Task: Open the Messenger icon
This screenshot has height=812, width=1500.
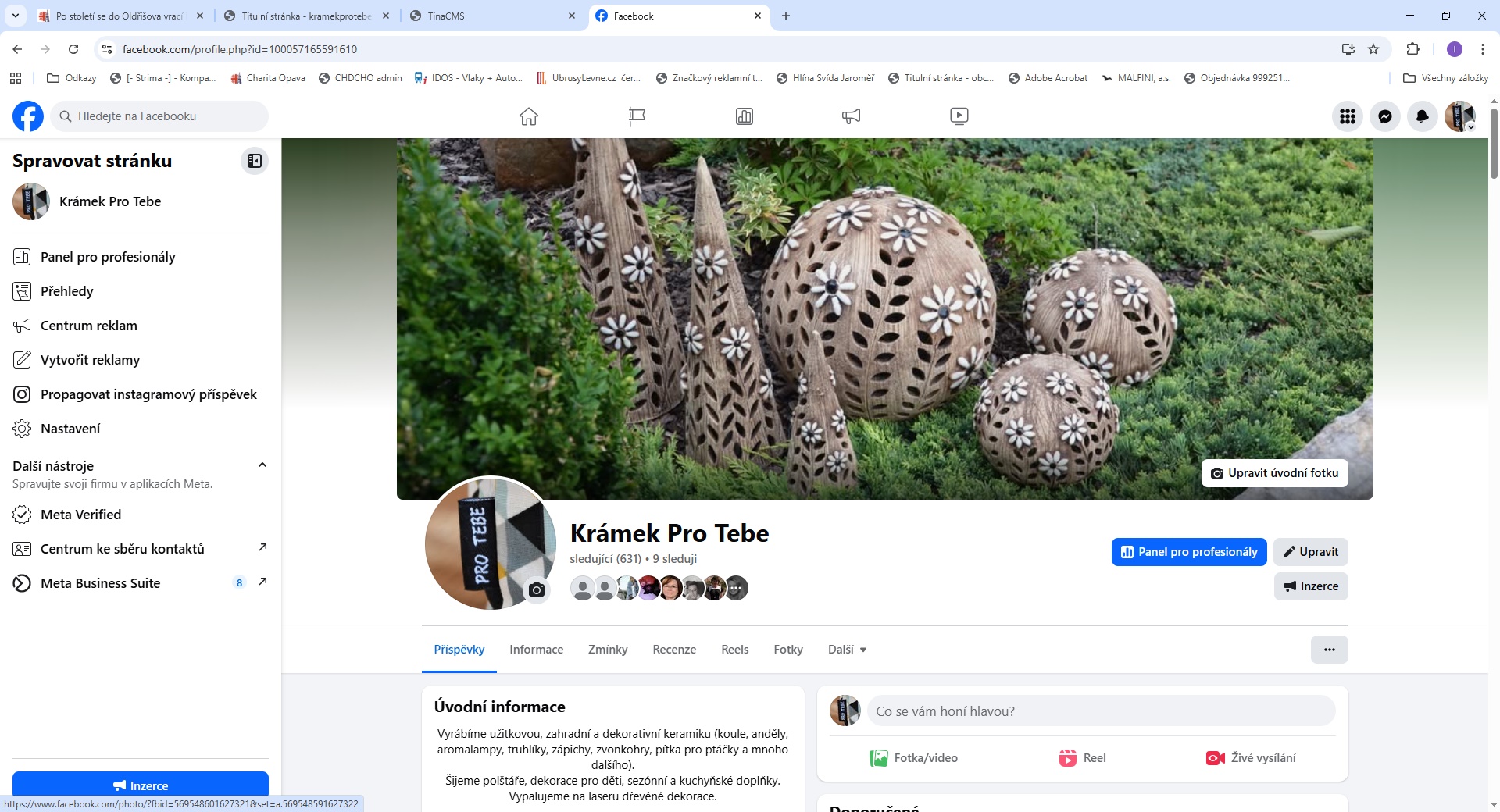Action: (1384, 116)
